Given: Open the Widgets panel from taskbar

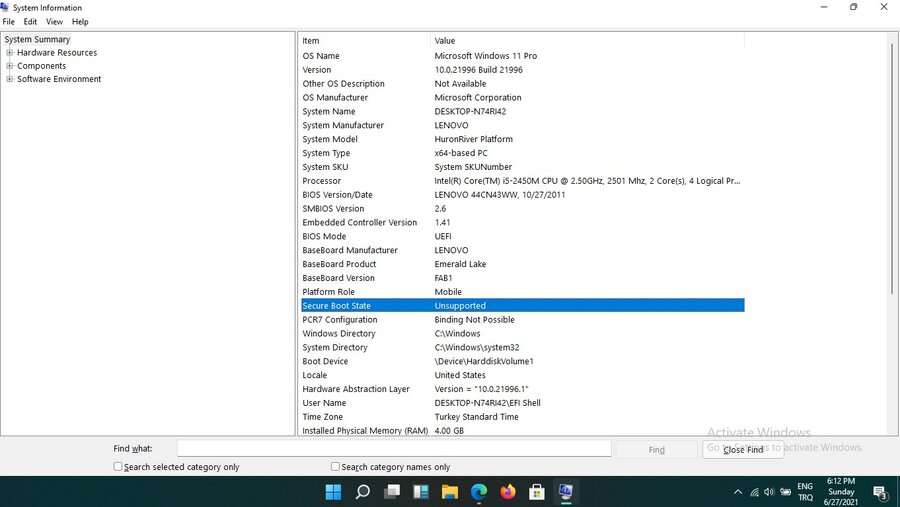Looking at the screenshot, I should [x=421, y=492].
